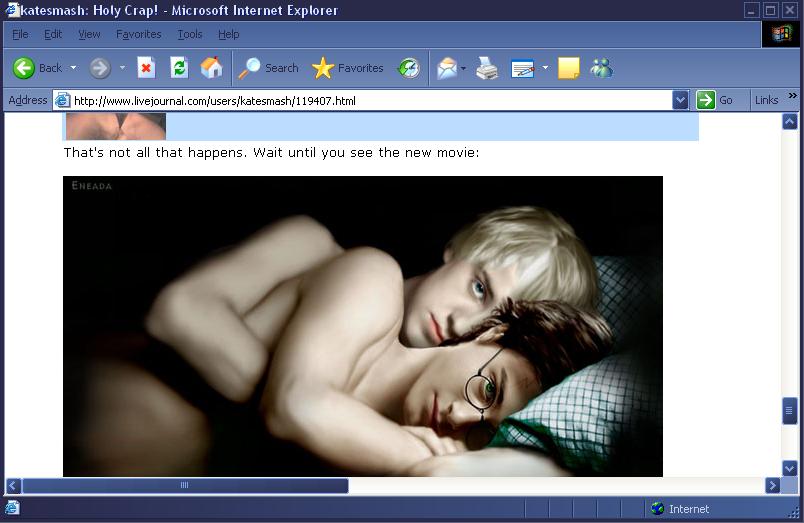Click text "That's not all that happens"
Image resolution: width=804 pixels, height=523 pixels.
click(154, 152)
